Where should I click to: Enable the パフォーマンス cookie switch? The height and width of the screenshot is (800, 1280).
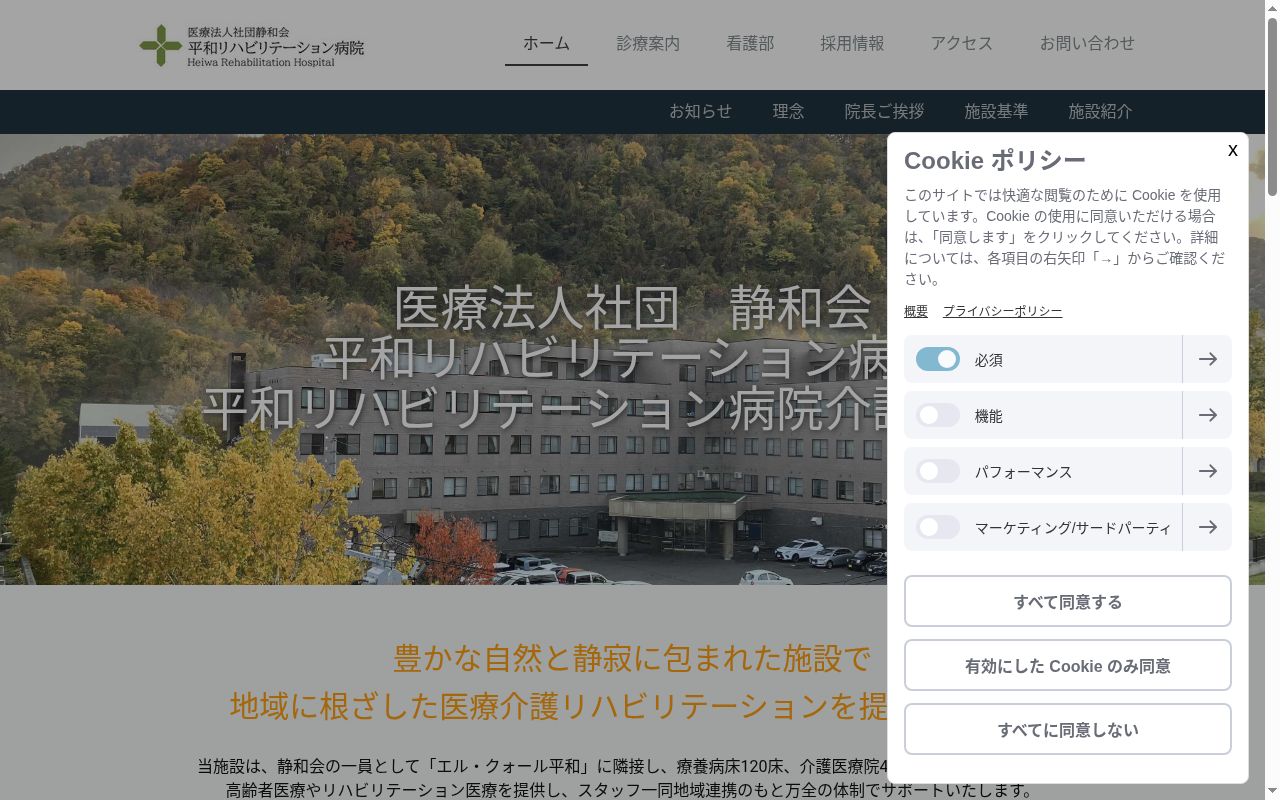click(938, 471)
